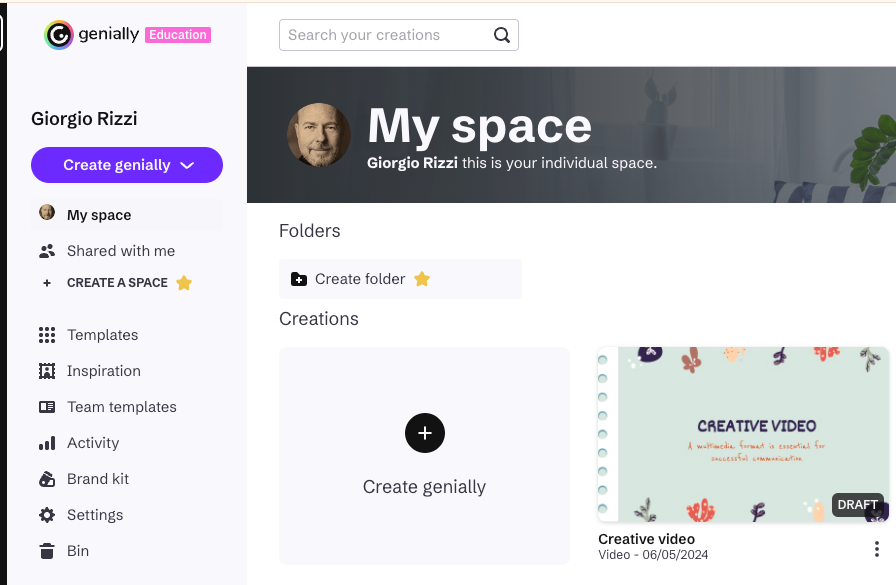Open Templates grid icon in sidebar
The image size is (896, 585).
coord(47,335)
